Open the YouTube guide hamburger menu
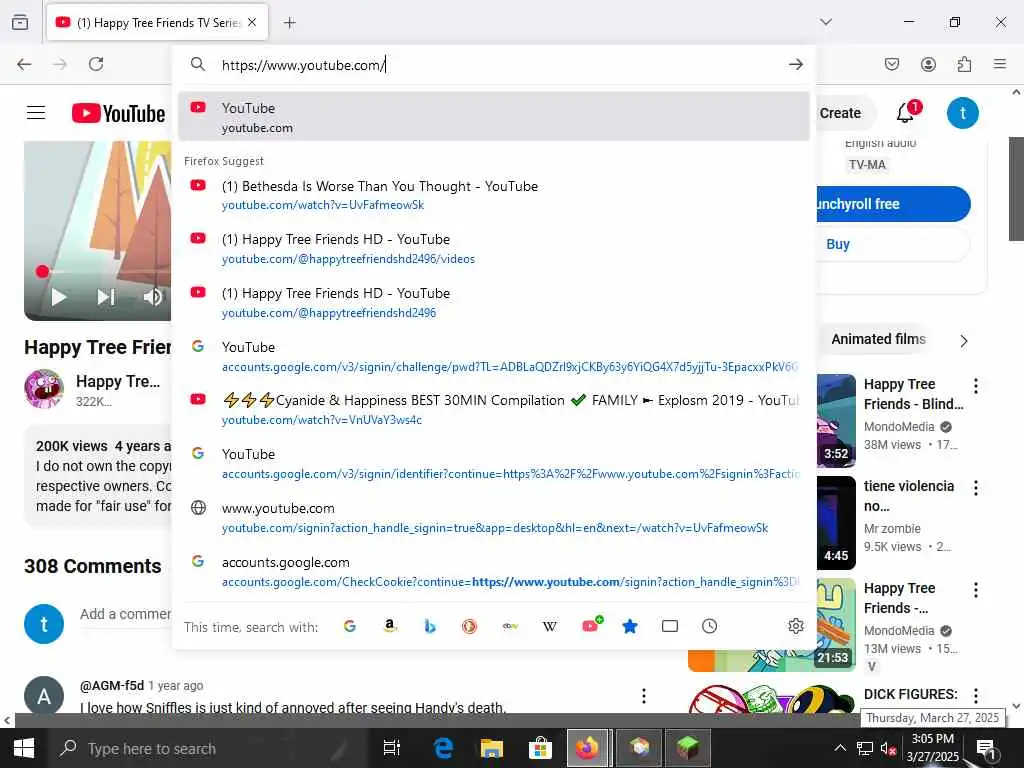The height and width of the screenshot is (768, 1024). (36, 113)
